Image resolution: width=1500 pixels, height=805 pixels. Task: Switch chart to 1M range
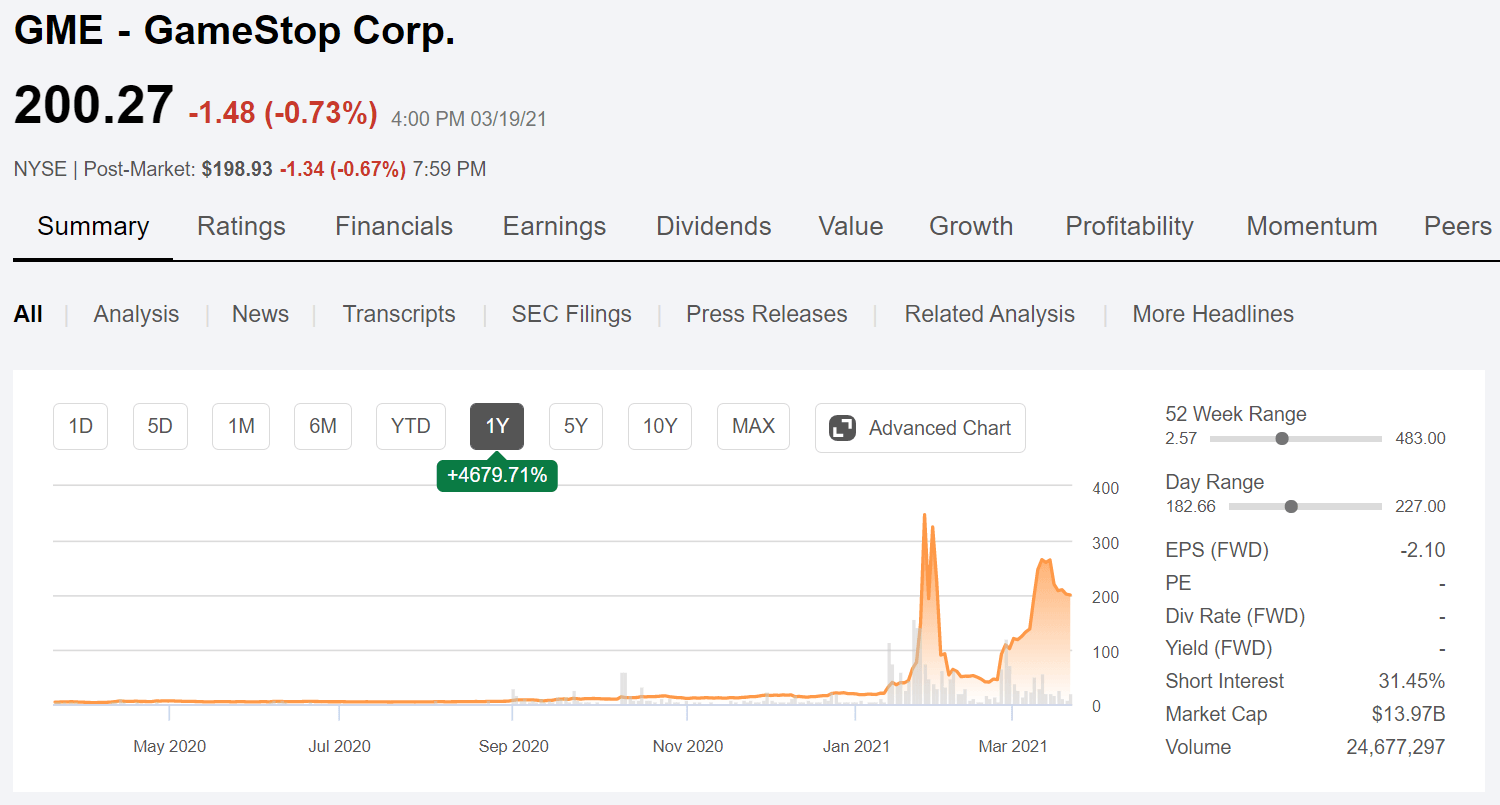pyautogui.click(x=241, y=427)
